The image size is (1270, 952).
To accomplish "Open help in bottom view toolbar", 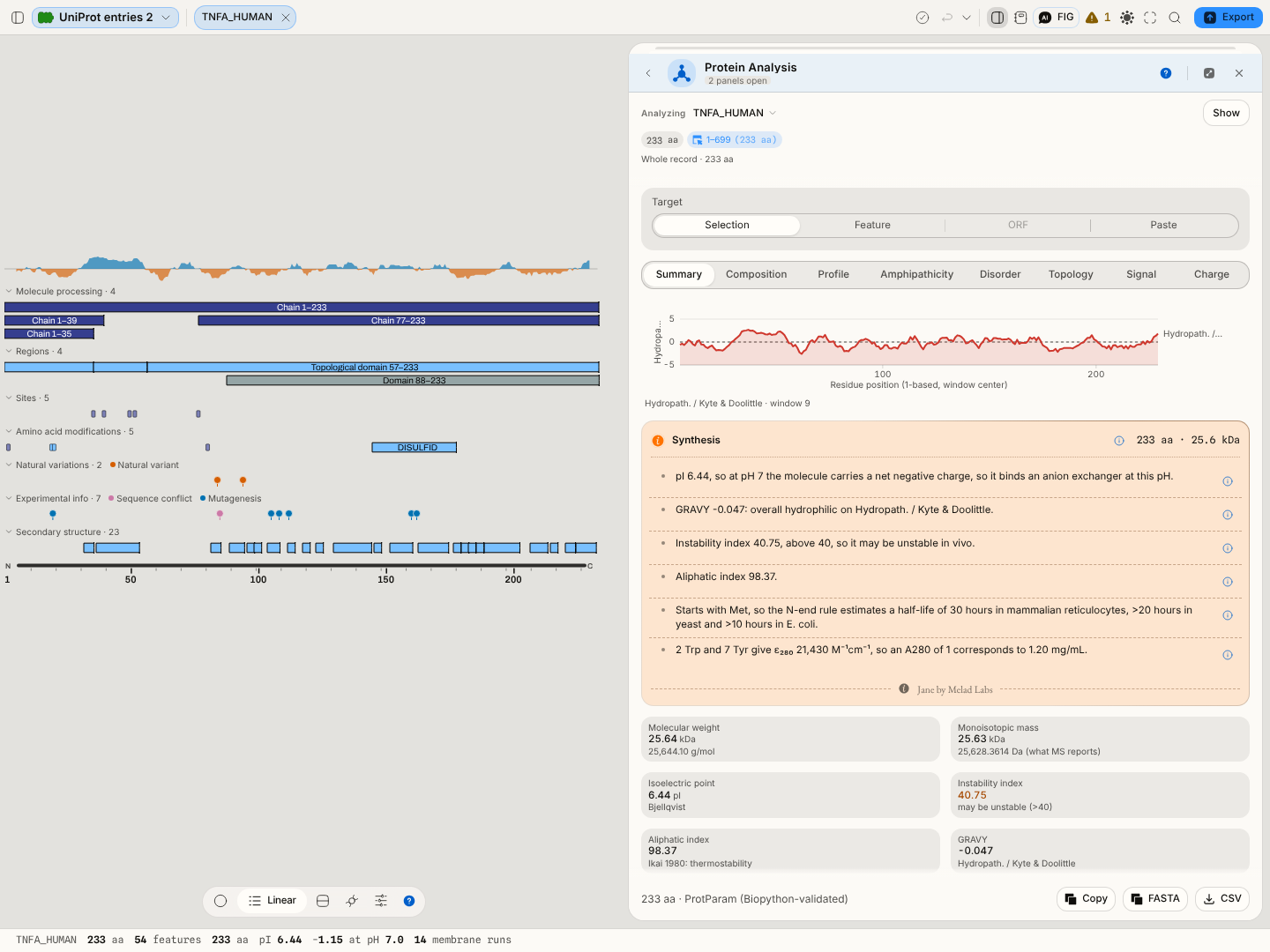I will tap(409, 901).
